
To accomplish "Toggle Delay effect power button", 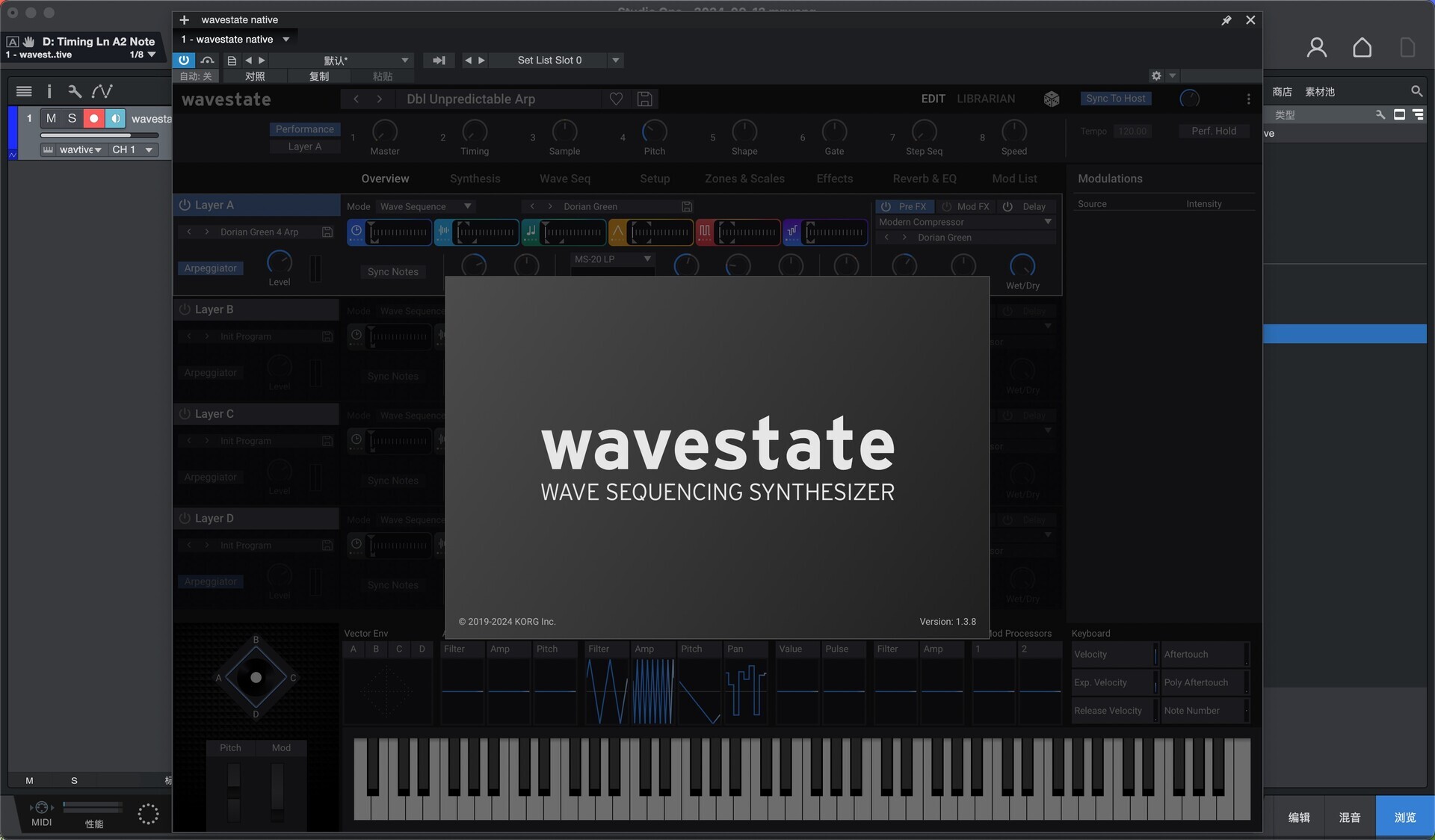I will (x=1007, y=206).
